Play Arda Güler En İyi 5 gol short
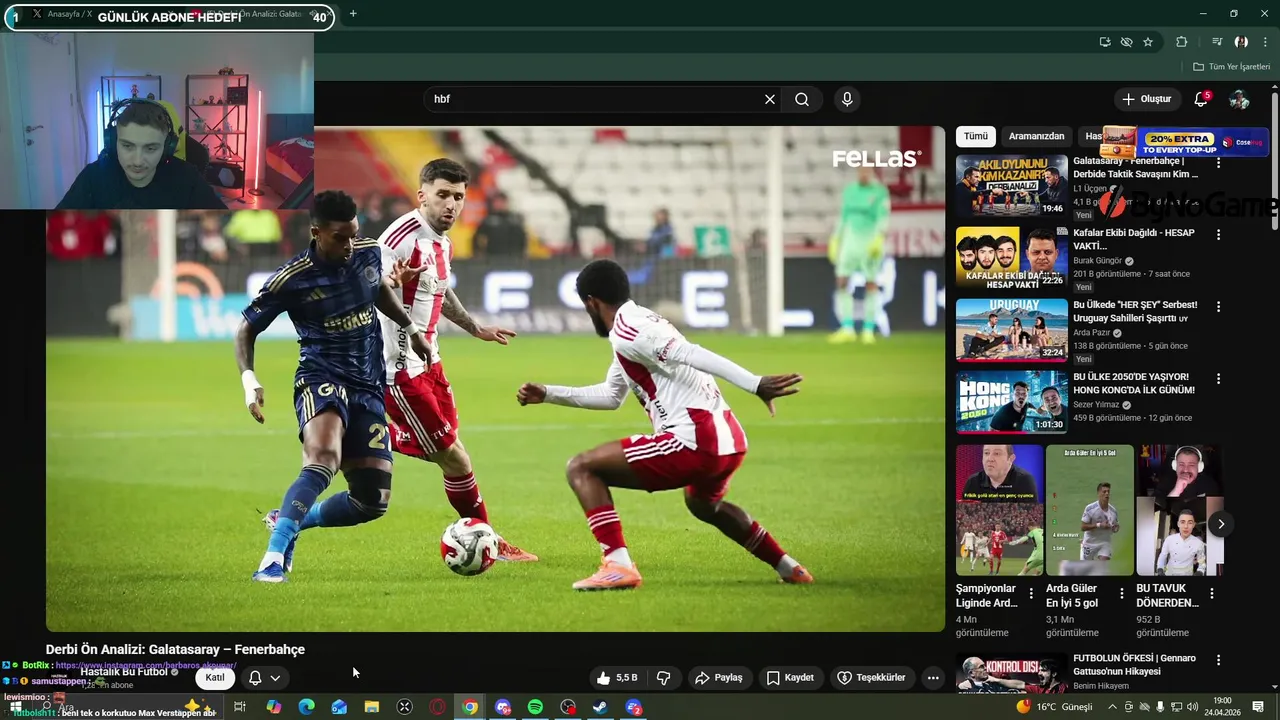 1089,510
